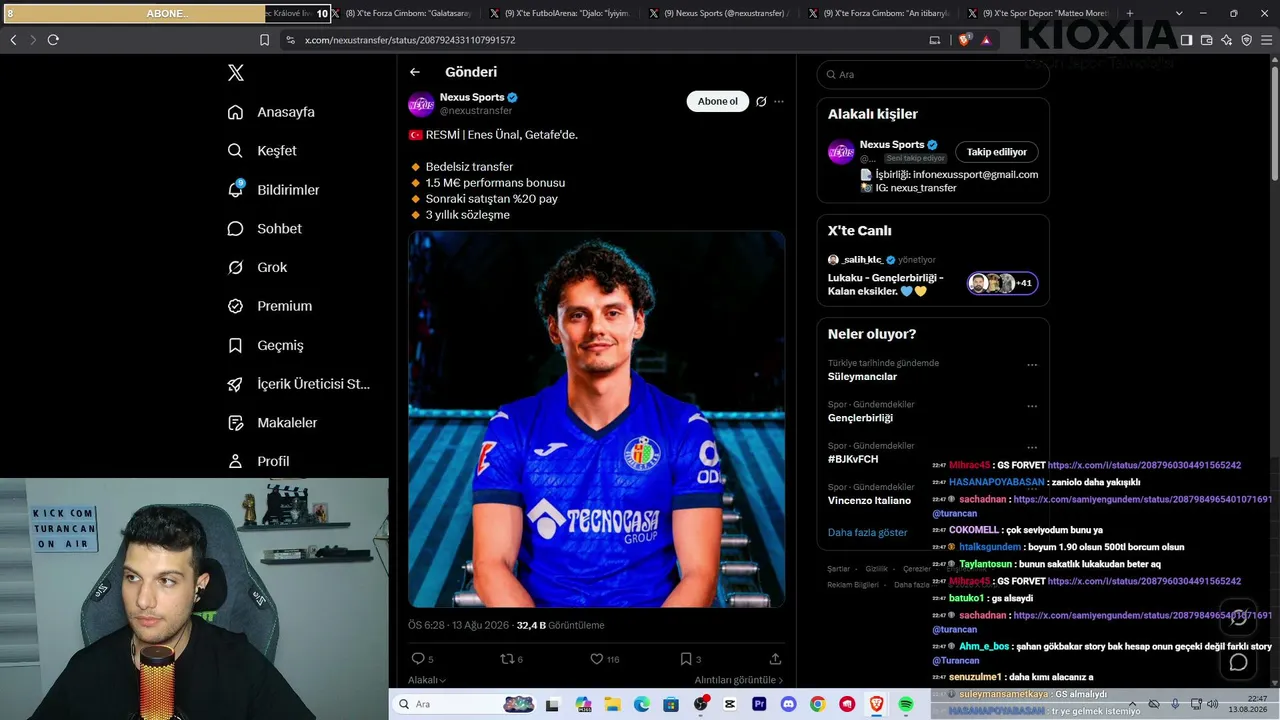Click the Grok icon on the post
Viewport: 1280px width, 720px height.
click(x=761, y=101)
